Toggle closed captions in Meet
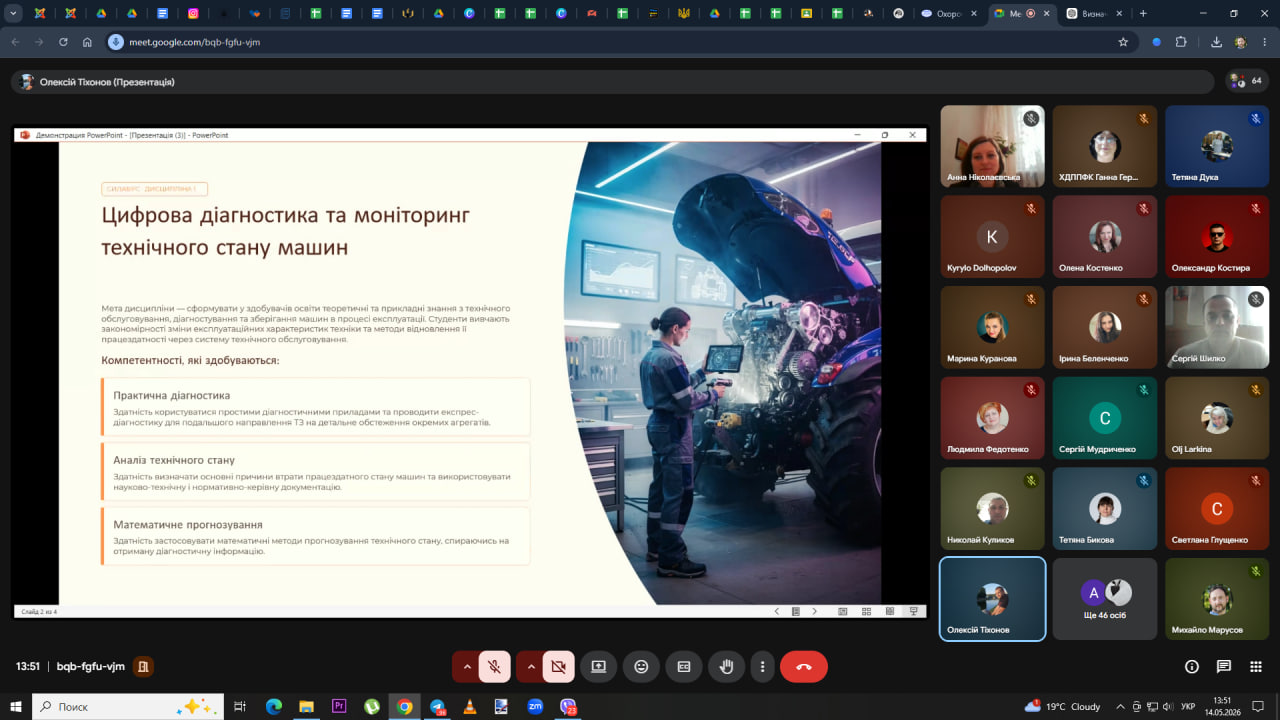The width and height of the screenshot is (1280, 720). (684, 666)
